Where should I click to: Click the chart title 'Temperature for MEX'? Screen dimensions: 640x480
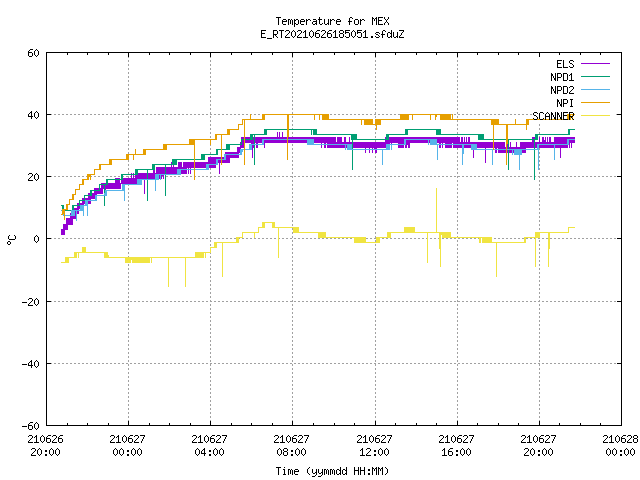coord(332,21)
